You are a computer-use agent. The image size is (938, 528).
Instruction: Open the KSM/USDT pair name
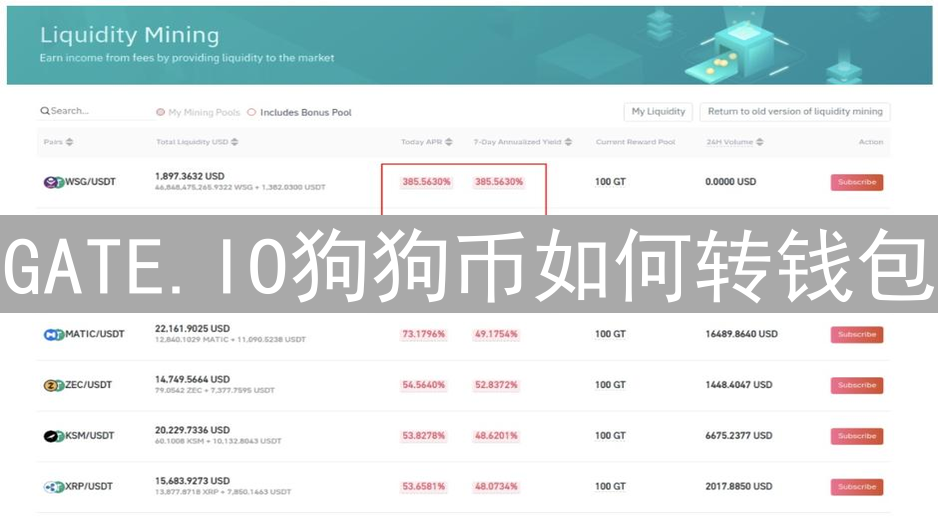89,435
